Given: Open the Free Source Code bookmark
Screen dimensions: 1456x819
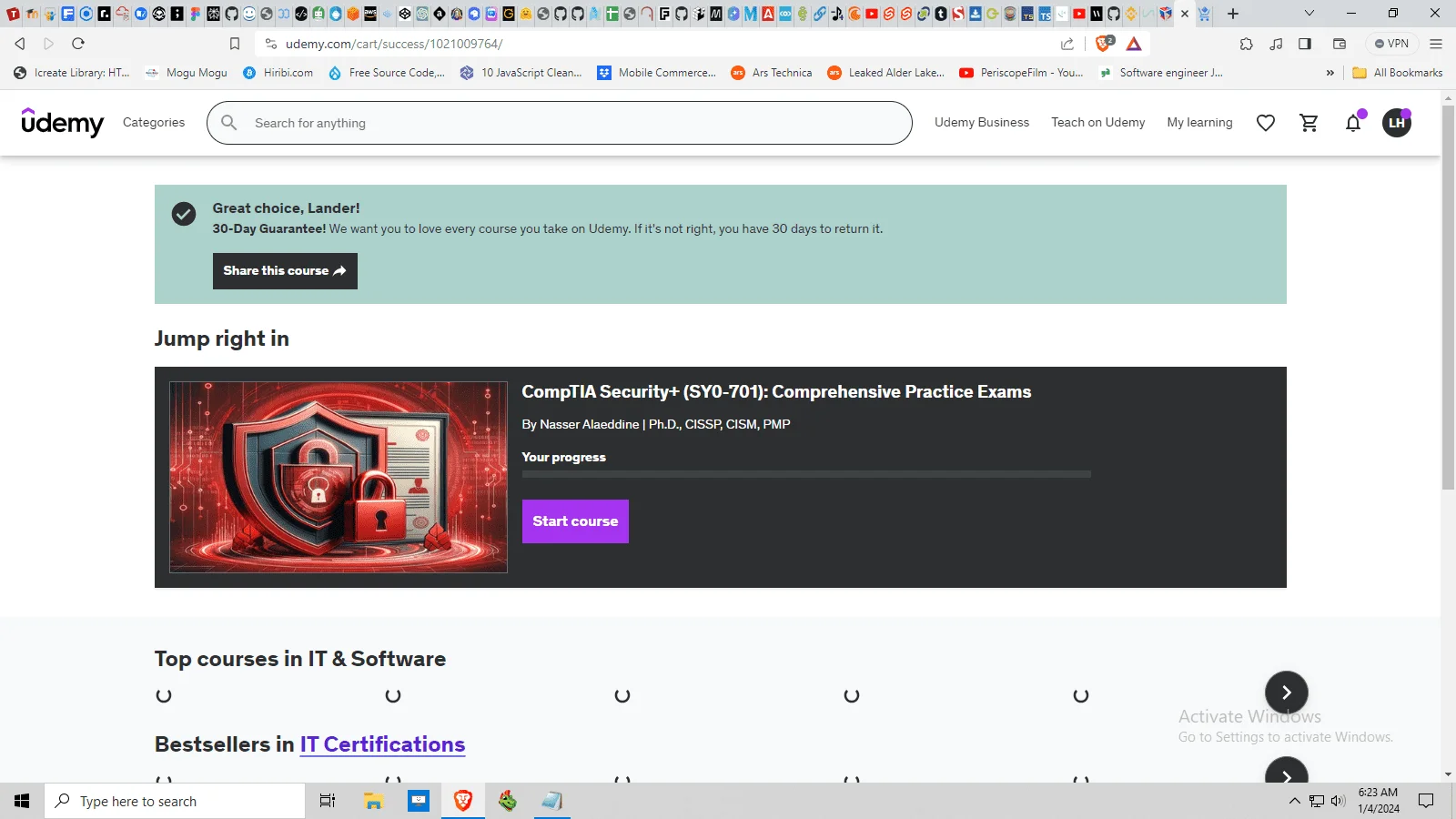Looking at the screenshot, I should coord(387,73).
